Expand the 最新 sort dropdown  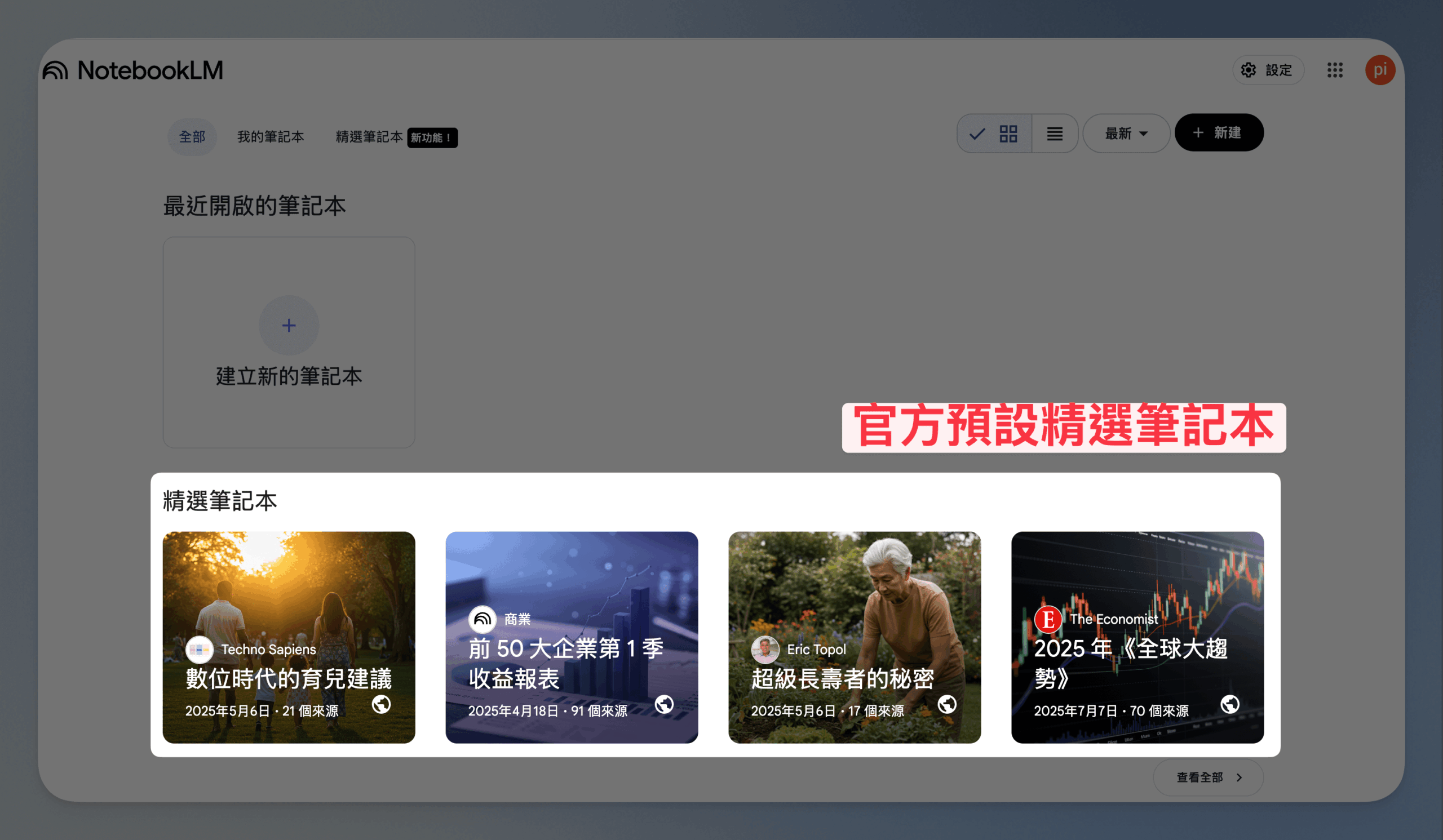pyautogui.click(x=1126, y=134)
